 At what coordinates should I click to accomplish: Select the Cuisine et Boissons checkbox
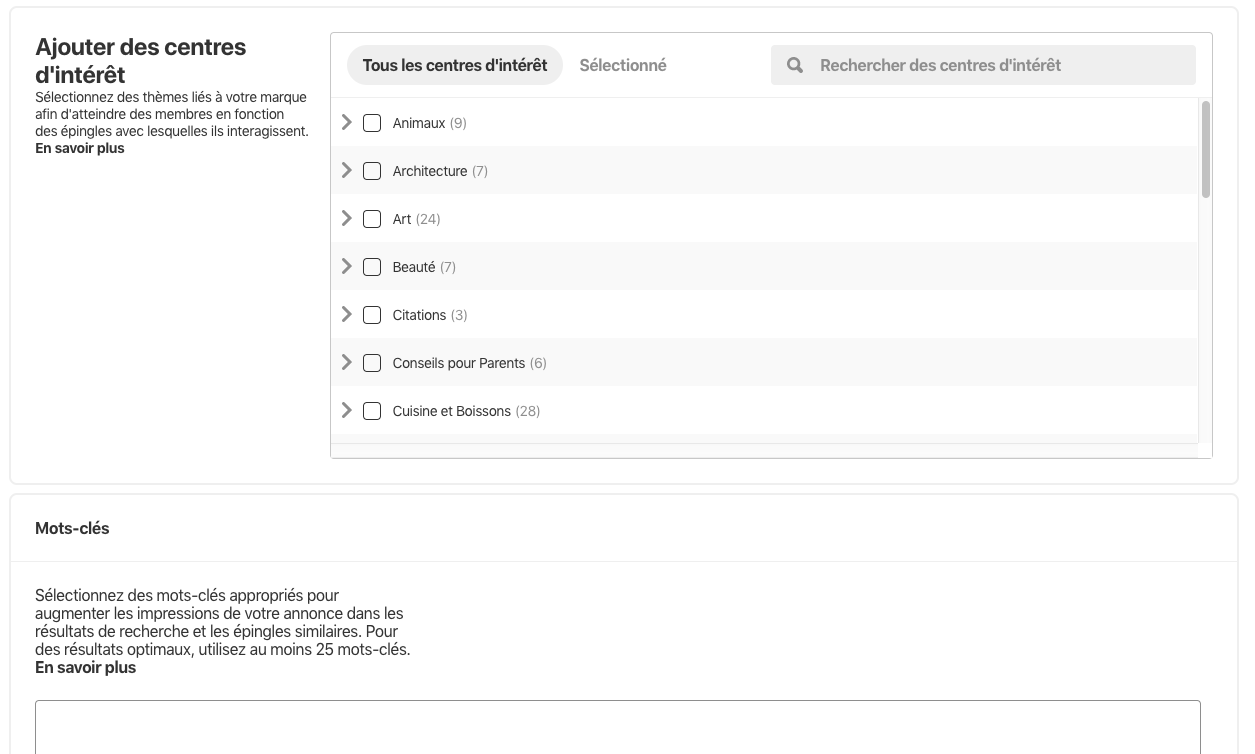tap(372, 411)
